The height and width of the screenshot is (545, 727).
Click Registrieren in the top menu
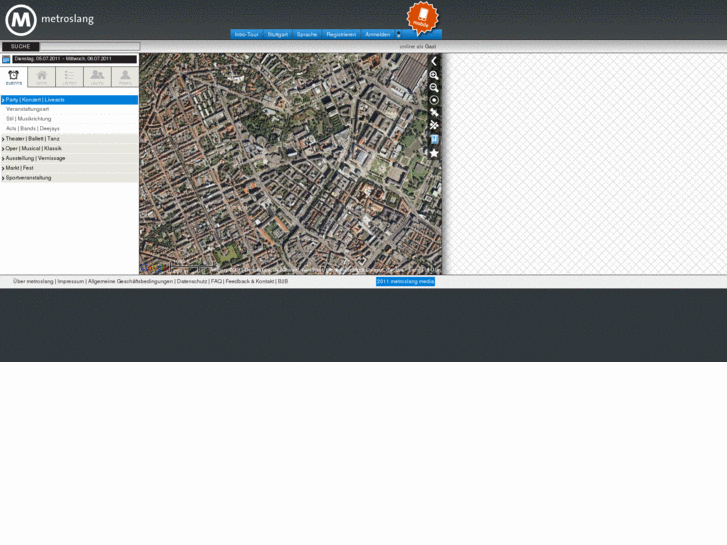point(341,34)
